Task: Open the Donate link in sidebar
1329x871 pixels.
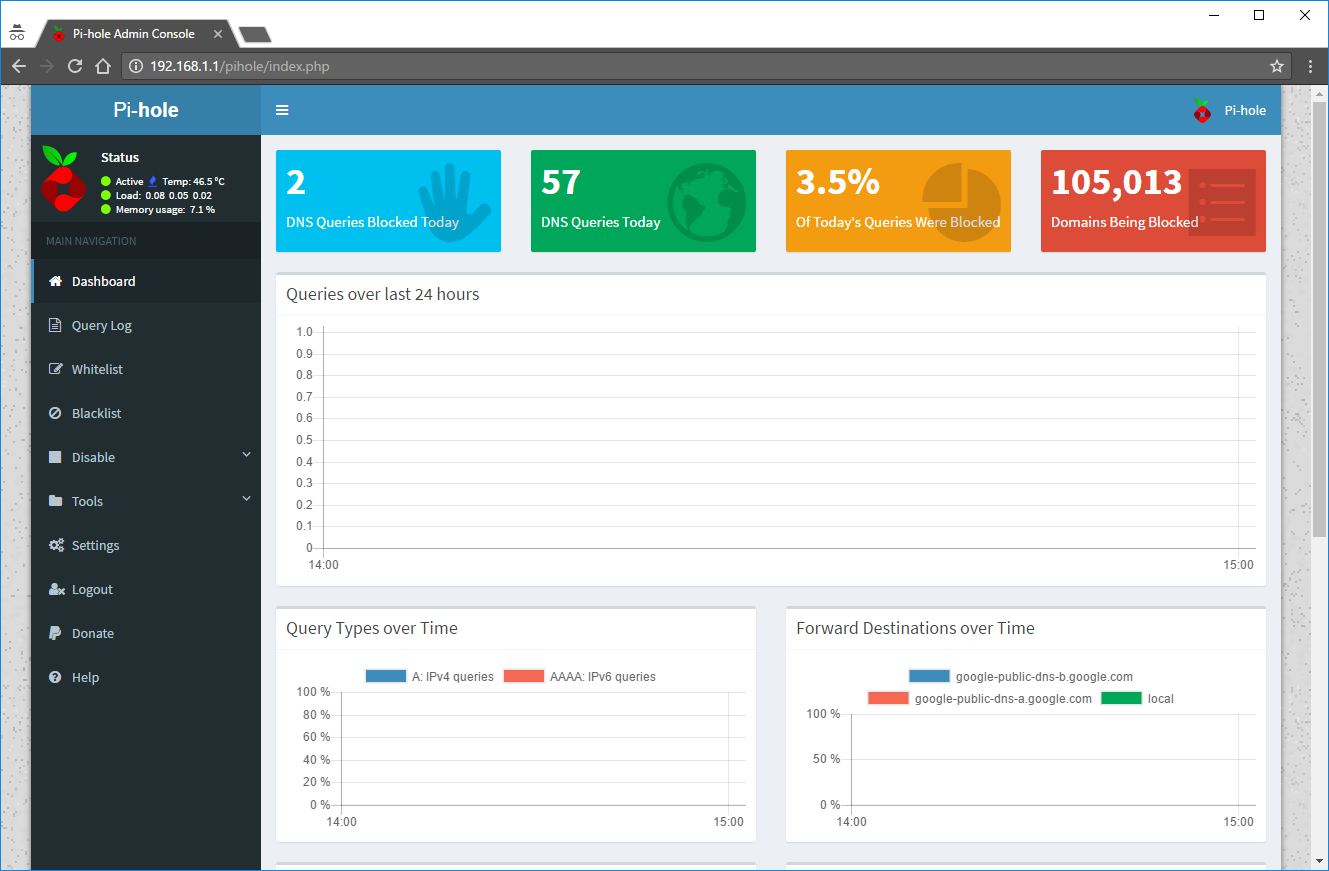Action: [146, 633]
